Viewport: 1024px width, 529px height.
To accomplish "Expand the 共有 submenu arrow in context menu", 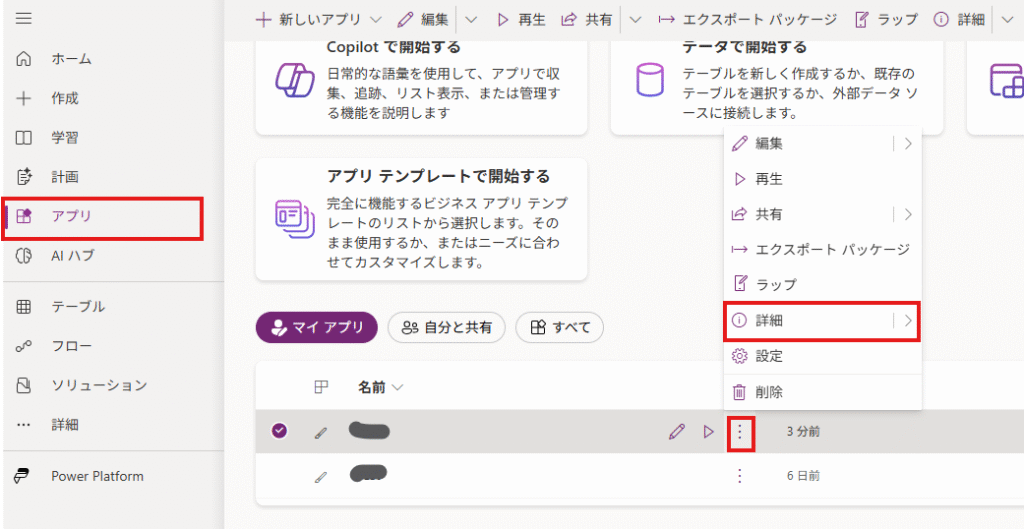I will [x=908, y=214].
